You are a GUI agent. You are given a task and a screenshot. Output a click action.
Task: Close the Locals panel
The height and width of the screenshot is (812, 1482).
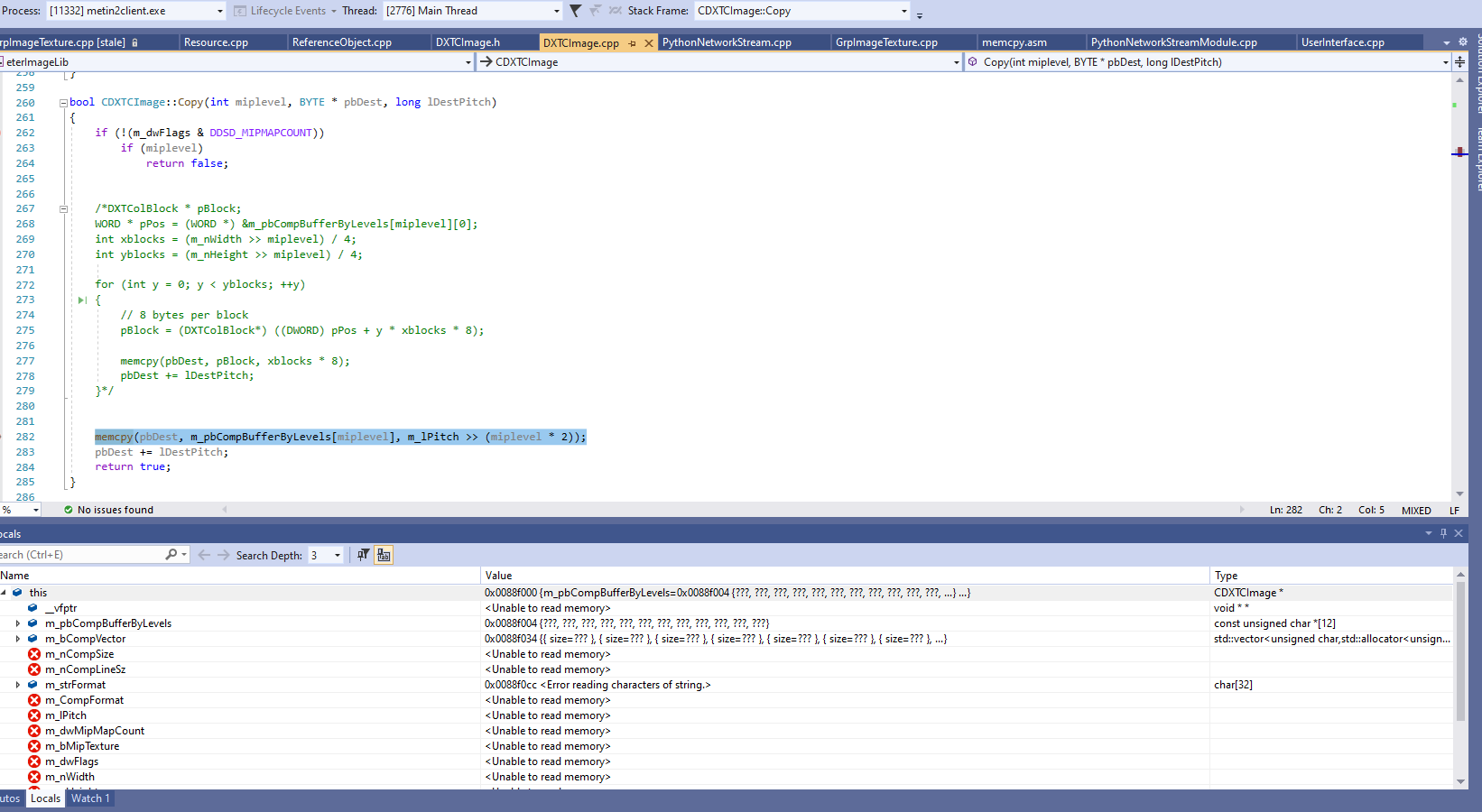pos(1459,533)
